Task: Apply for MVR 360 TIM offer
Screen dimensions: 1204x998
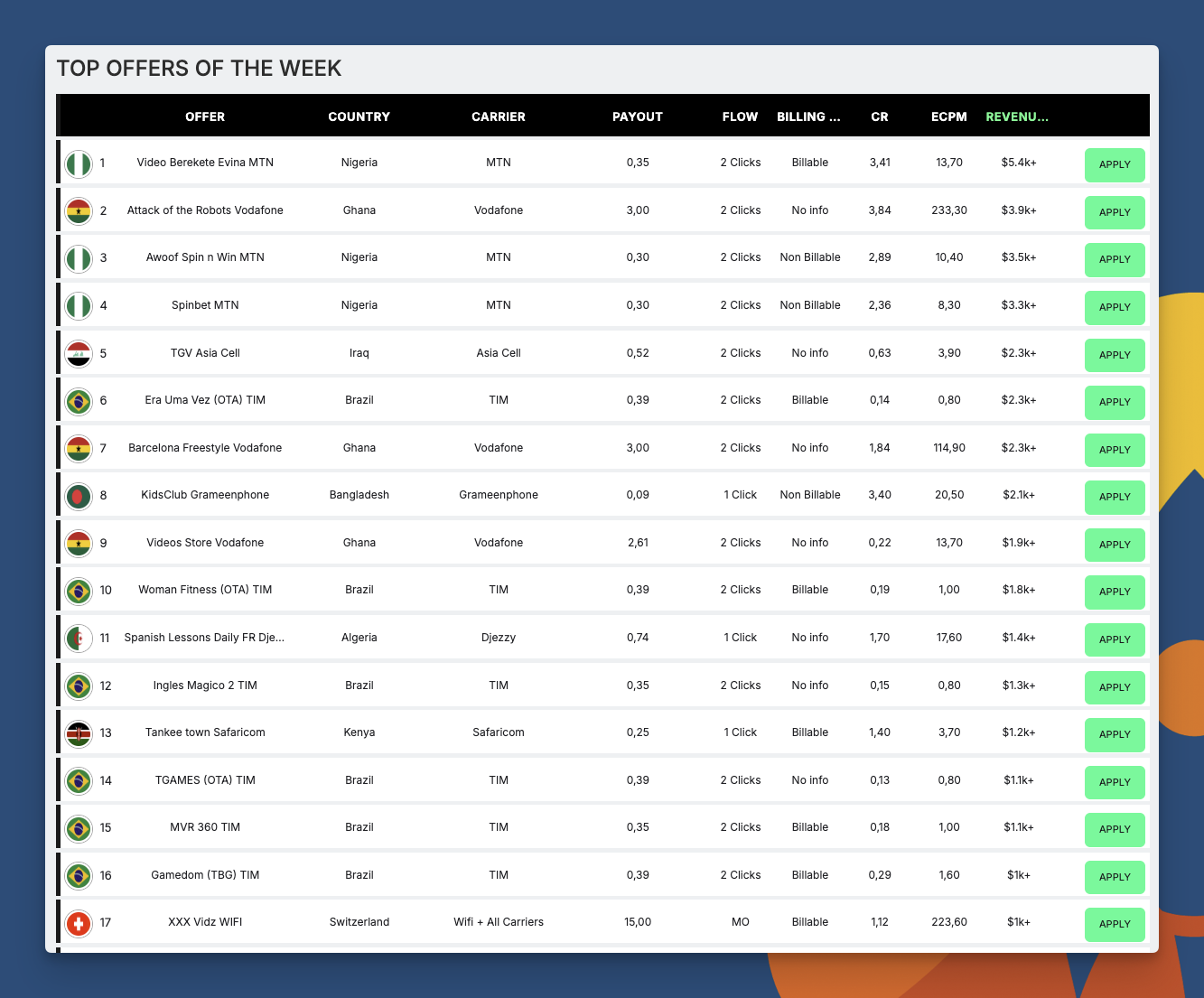Action: click(x=1115, y=829)
